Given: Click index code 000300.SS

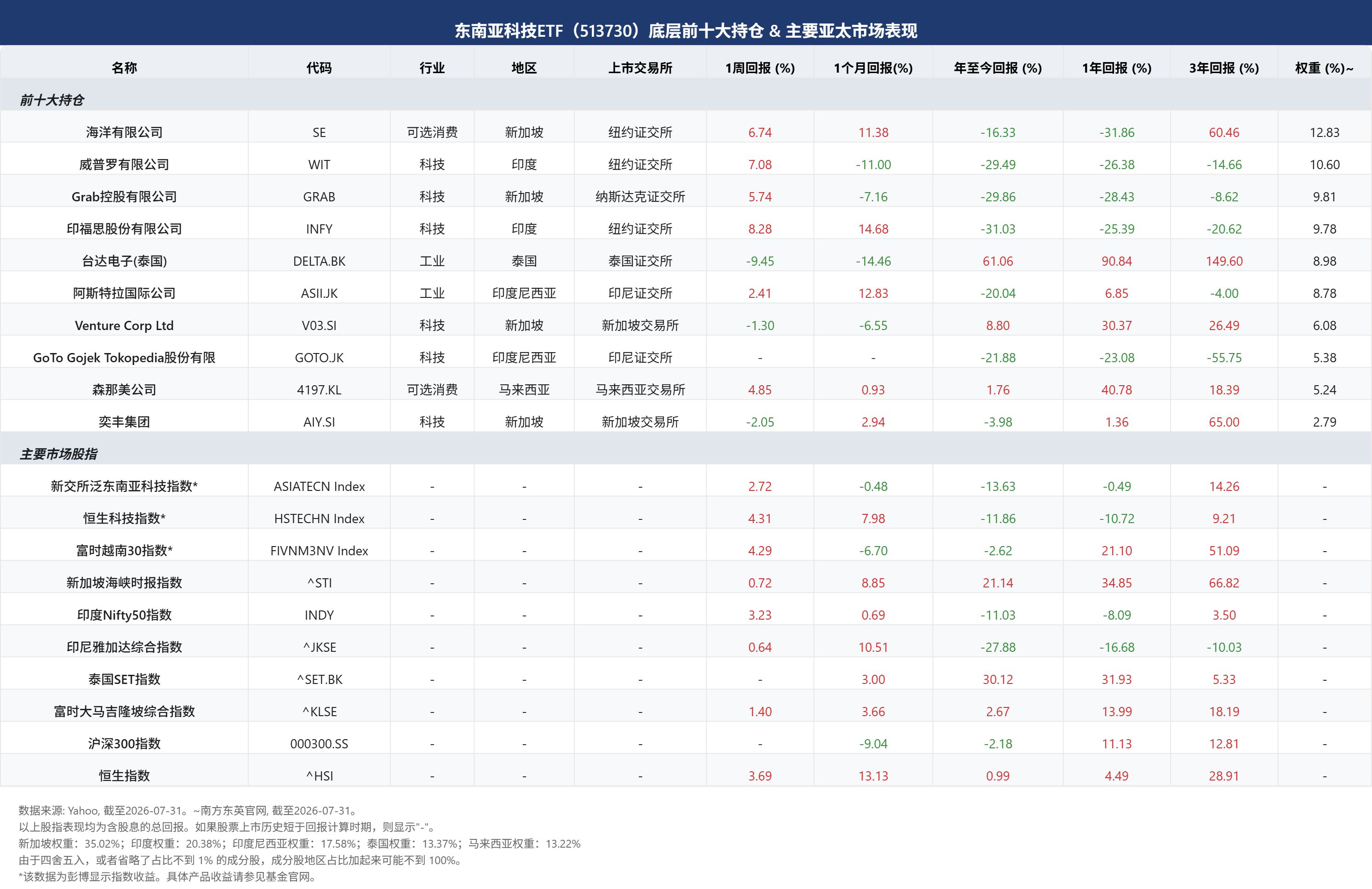Looking at the screenshot, I should (319, 744).
